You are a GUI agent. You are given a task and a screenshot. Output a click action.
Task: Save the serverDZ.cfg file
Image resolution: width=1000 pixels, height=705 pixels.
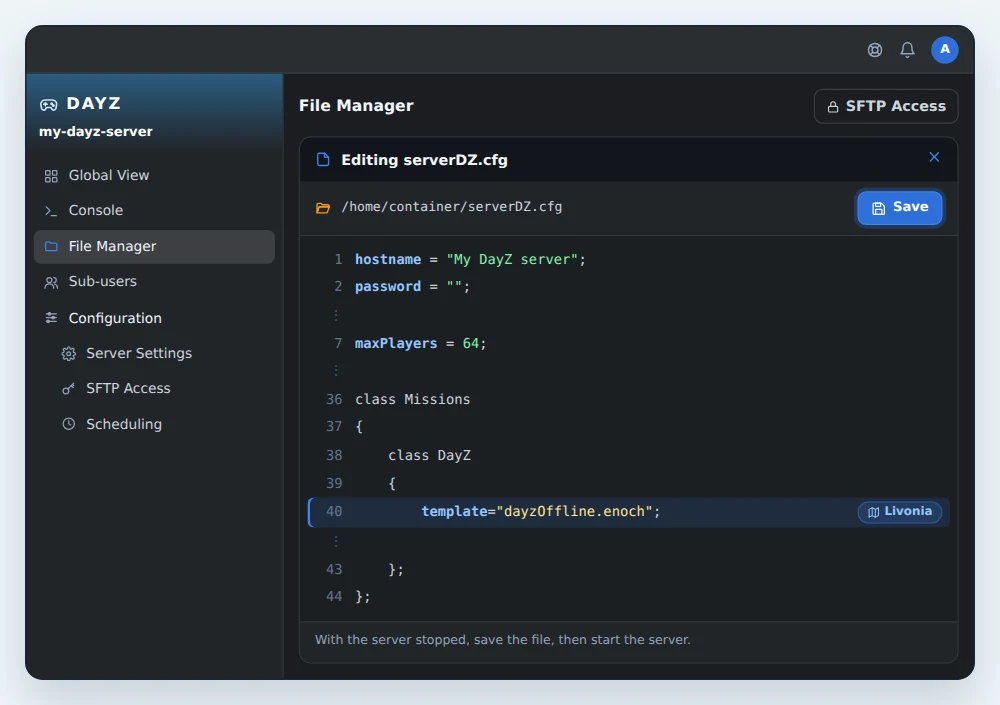pos(899,208)
